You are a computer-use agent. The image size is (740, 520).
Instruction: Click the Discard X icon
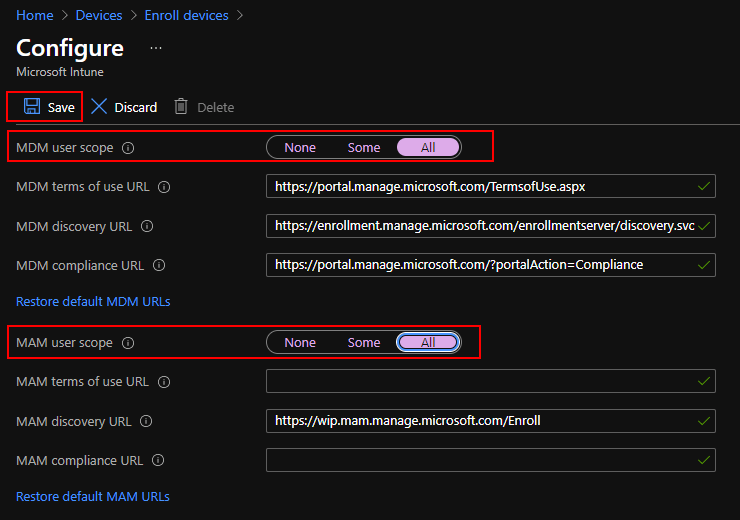click(99, 107)
